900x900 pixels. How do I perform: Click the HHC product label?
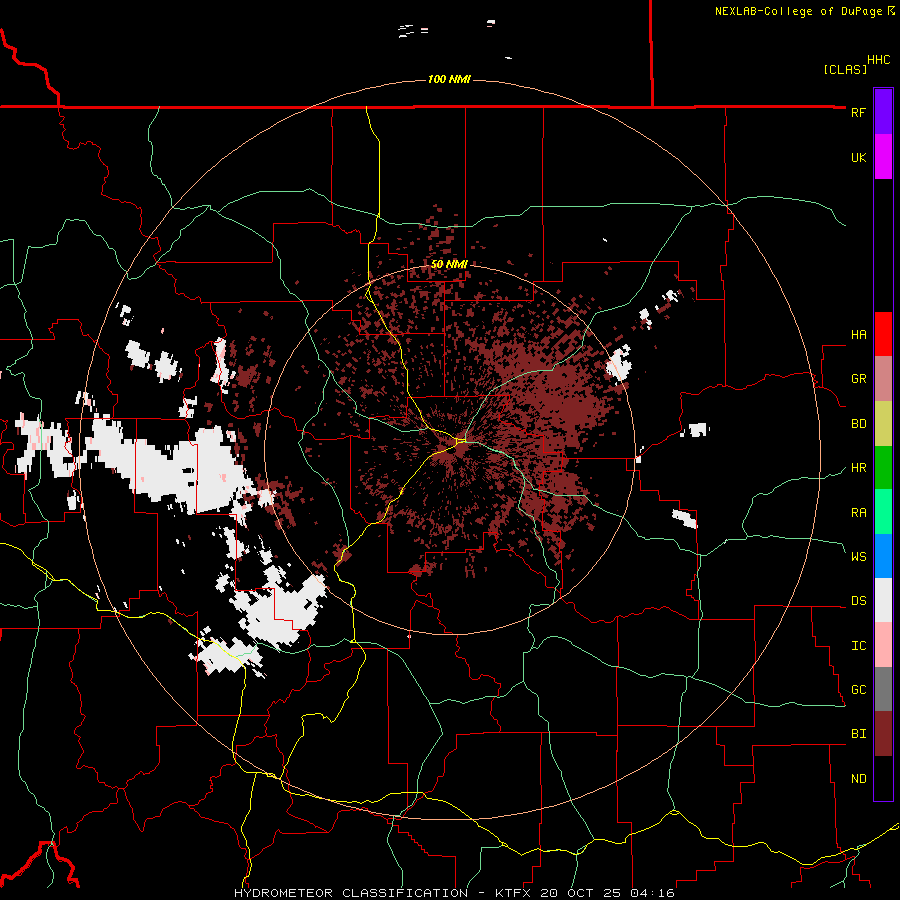tap(879, 60)
